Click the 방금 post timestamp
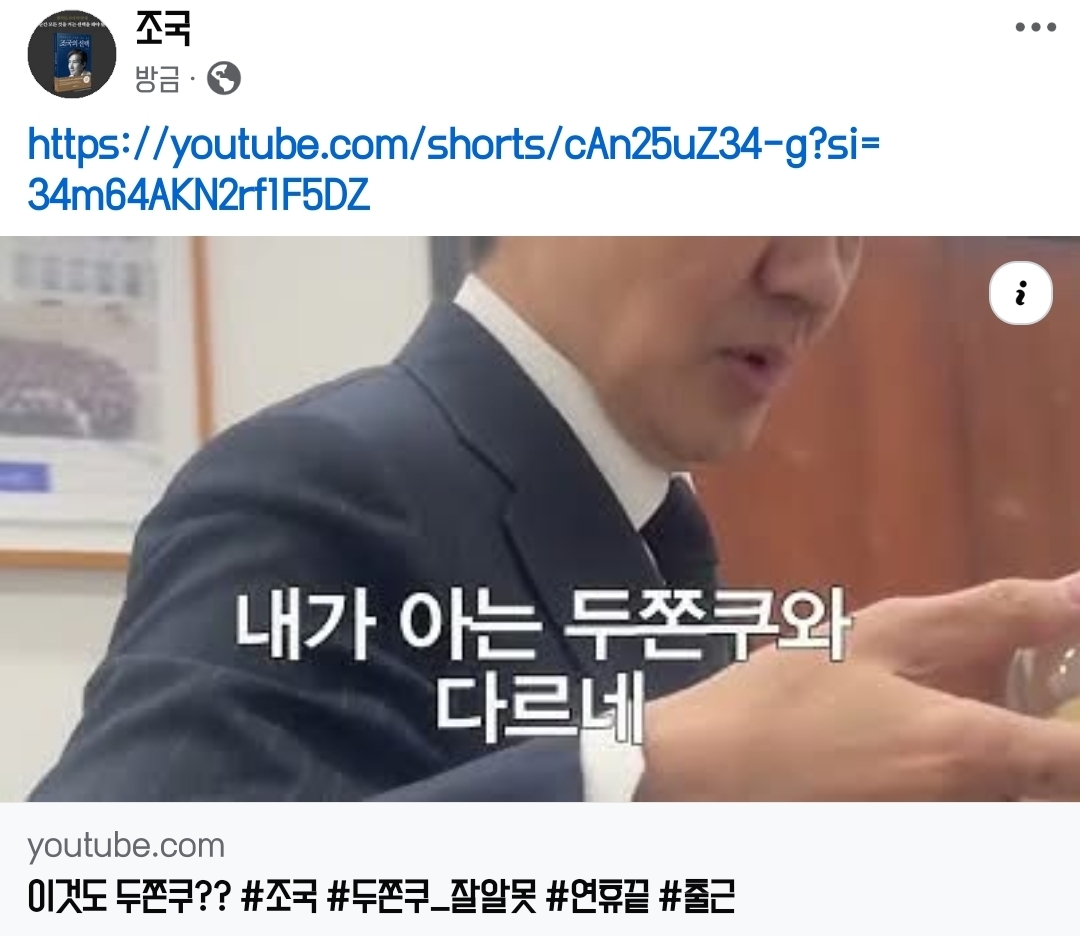The height and width of the screenshot is (936, 1080). point(157,79)
